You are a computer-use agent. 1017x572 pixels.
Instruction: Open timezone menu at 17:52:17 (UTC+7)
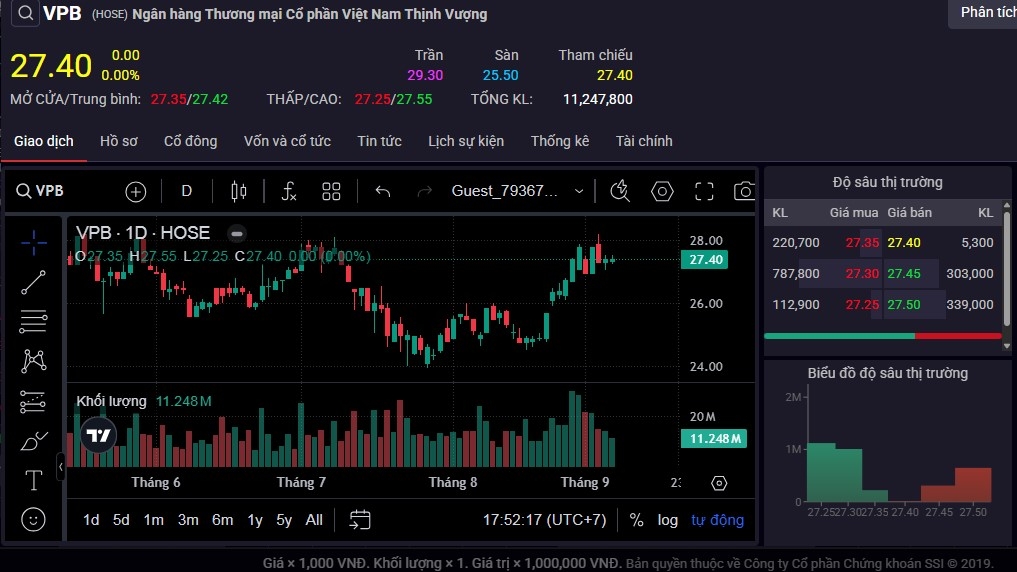[x=544, y=520]
